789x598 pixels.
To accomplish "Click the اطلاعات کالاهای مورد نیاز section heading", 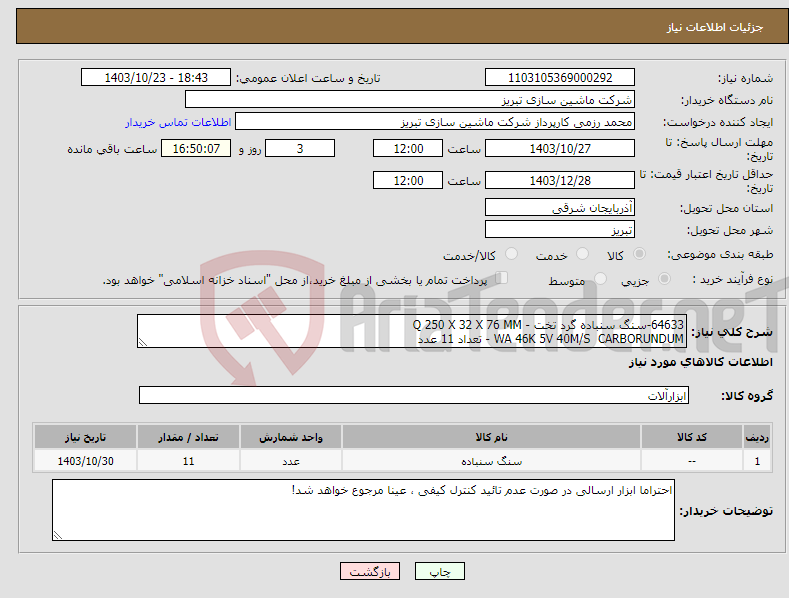I will point(700,362).
